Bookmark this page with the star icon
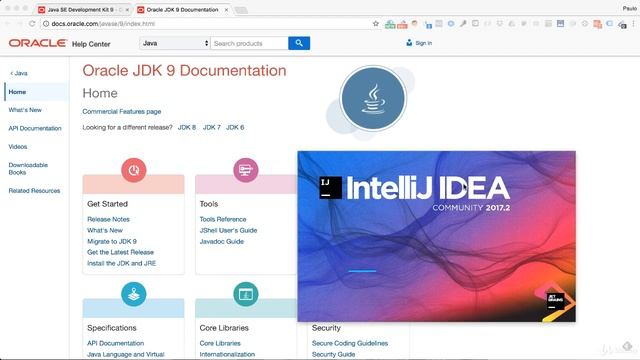The image size is (640, 360). (376, 24)
